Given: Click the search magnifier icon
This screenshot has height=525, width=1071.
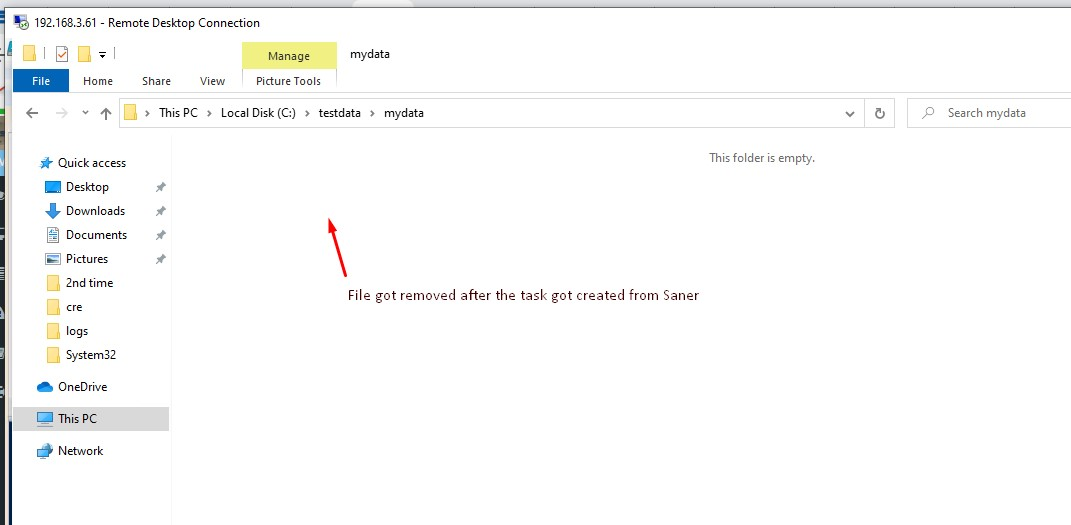Looking at the screenshot, I should click(928, 113).
